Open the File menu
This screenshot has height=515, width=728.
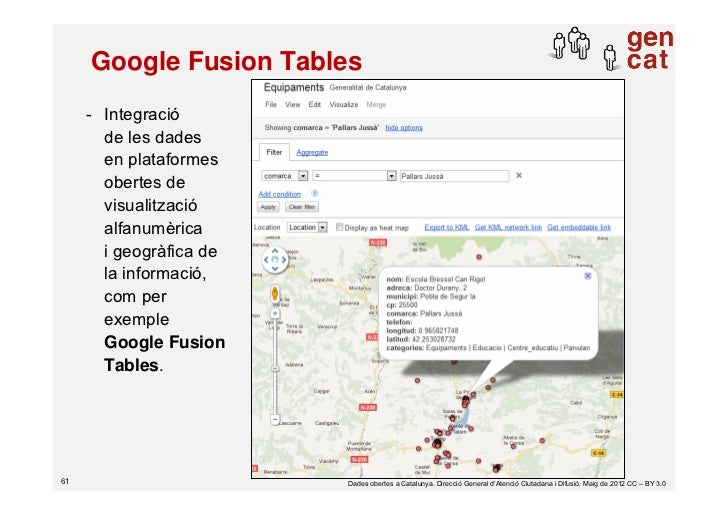[x=271, y=104]
